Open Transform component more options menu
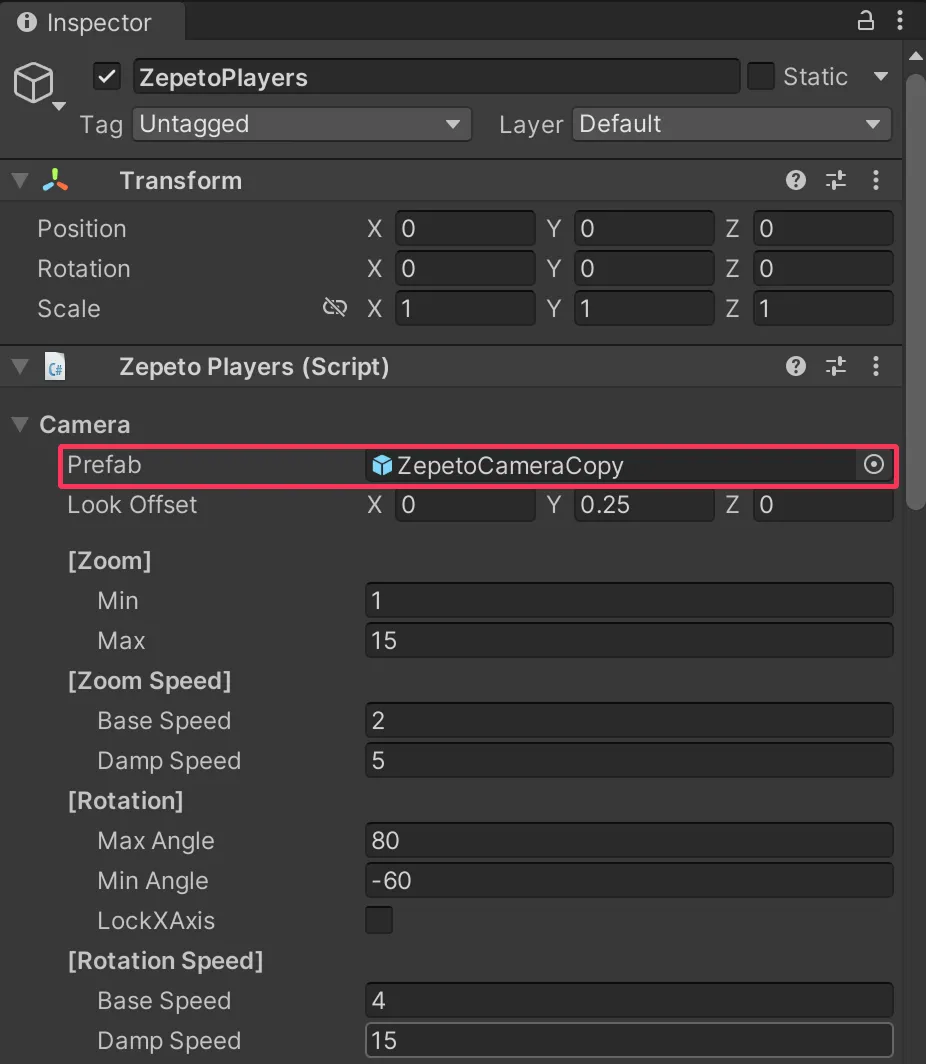The width and height of the screenshot is (926, 1064). click(876, 180)
